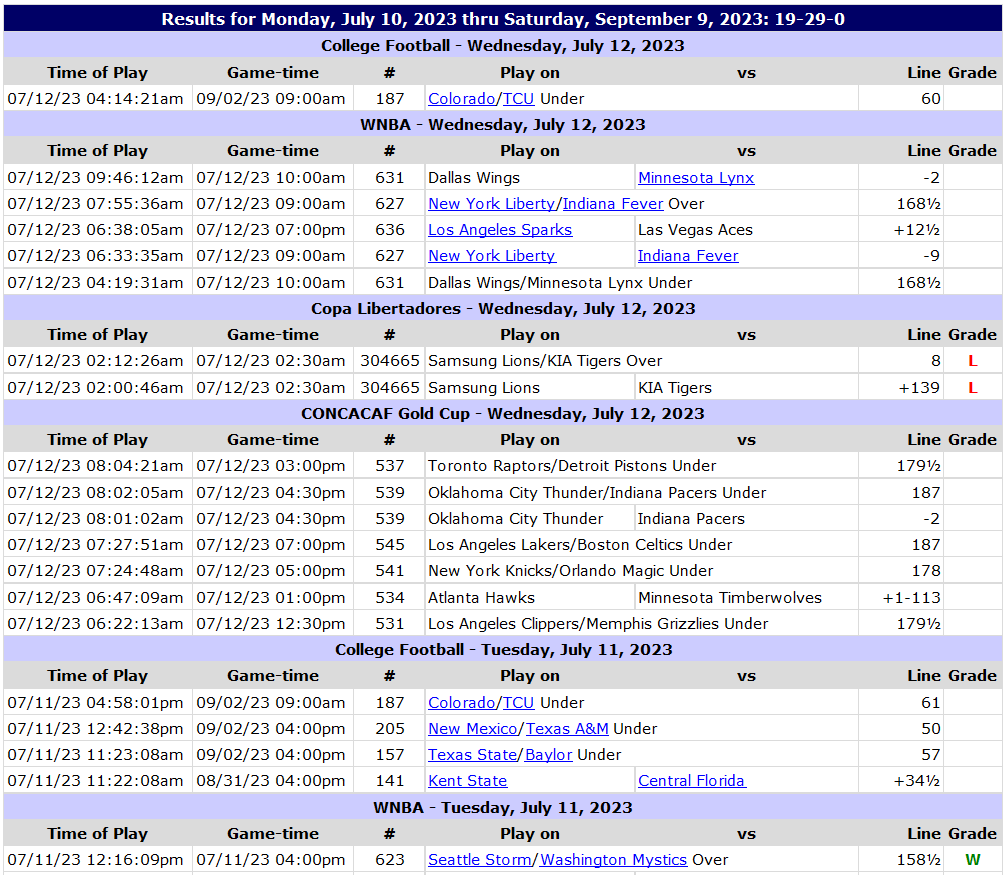Click game-time '07/11/23 04:00pm'
The image size is (1003, 875).
coord(271,860)
